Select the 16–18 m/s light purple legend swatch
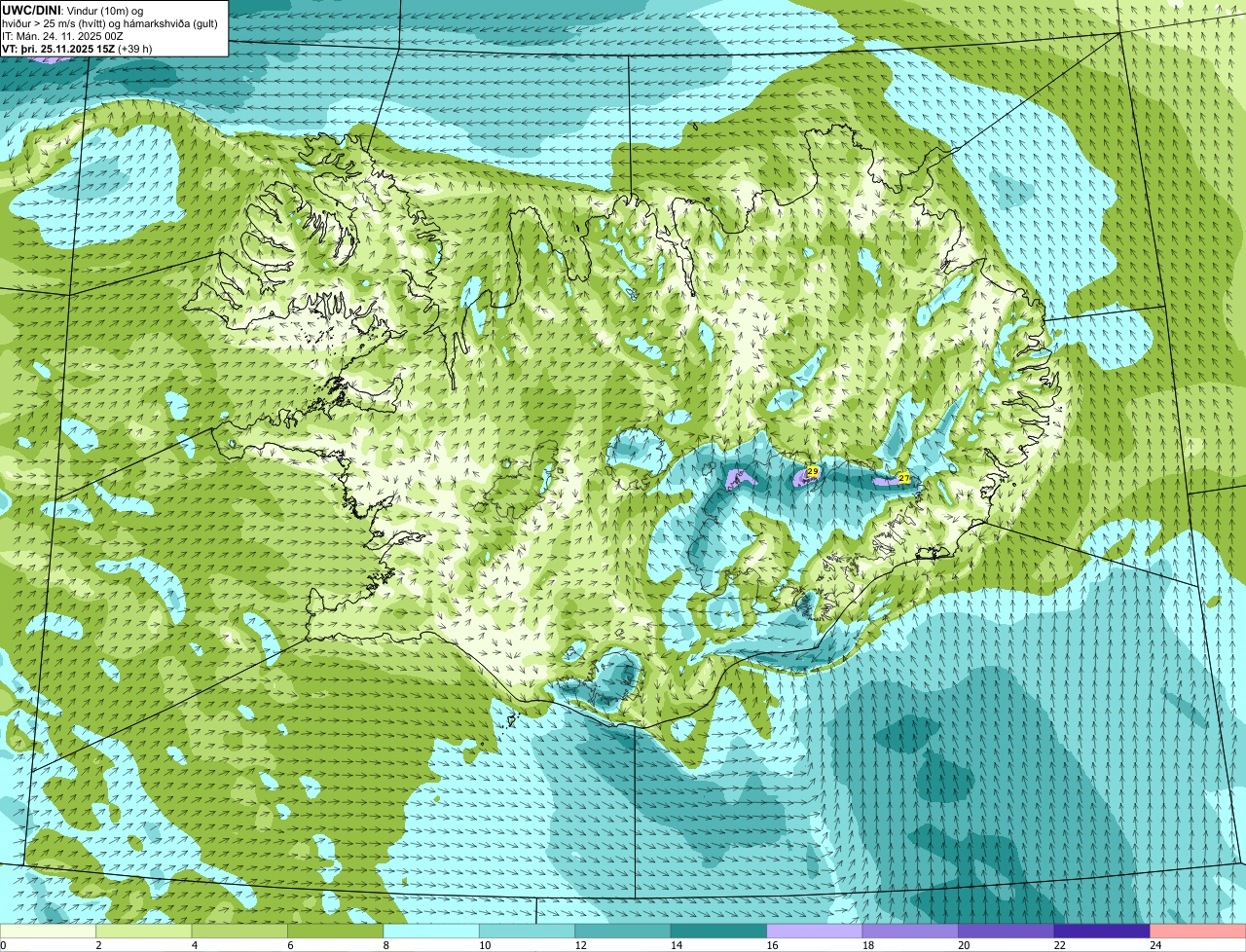The image size is (1246, 952). 816,931
